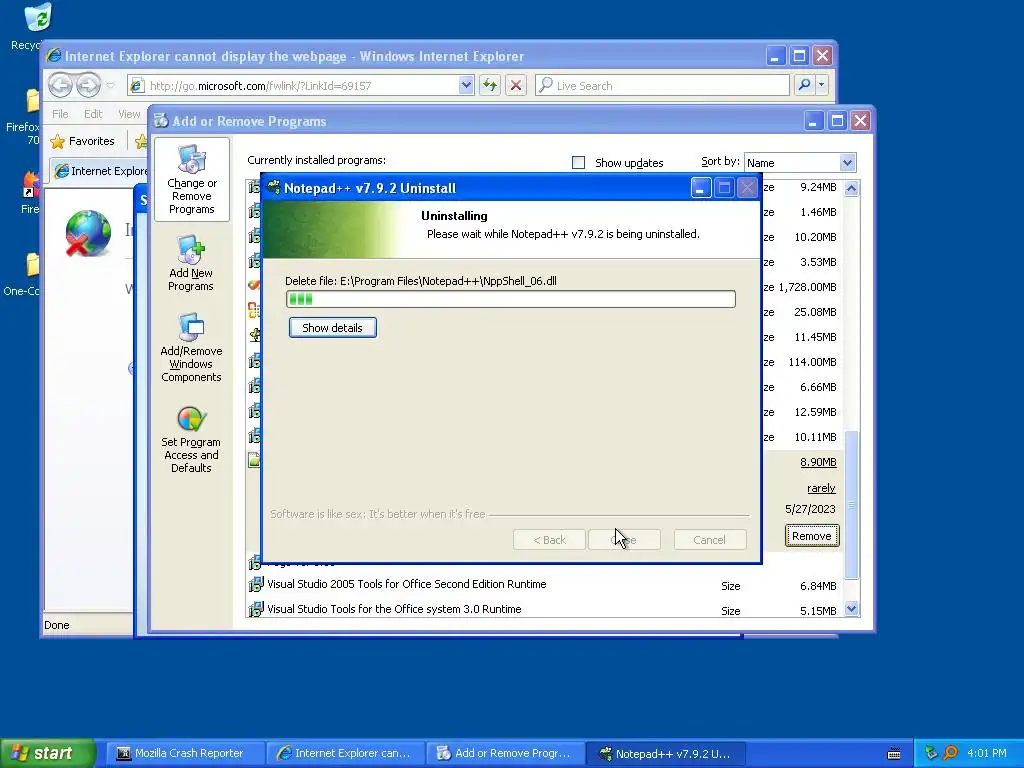Click the 1,728.00MB size value
The height and width of the screenshot is (768, 1024).
point(807,287)
